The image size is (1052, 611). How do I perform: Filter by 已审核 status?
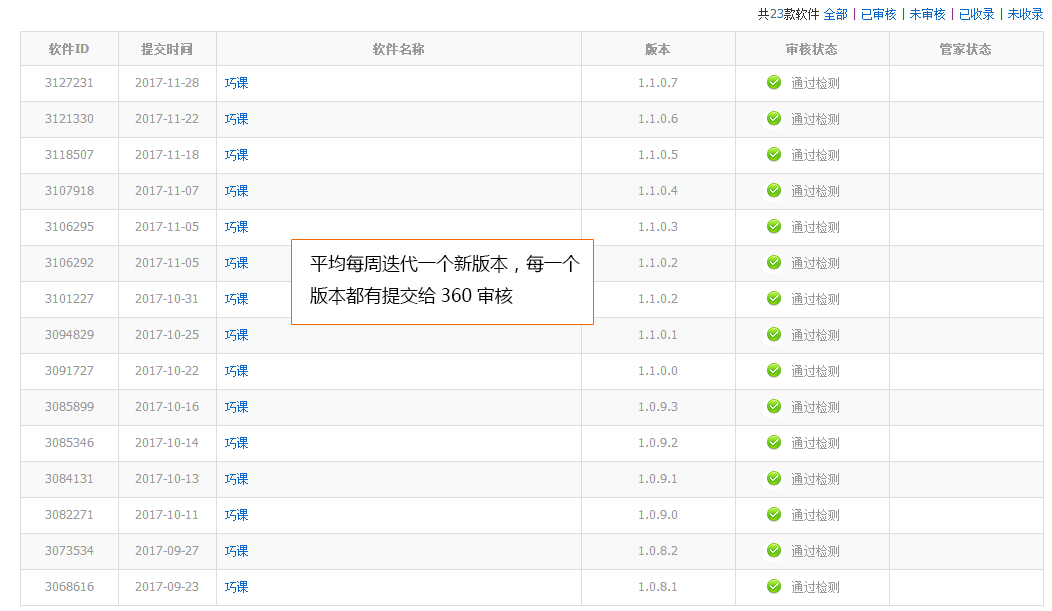pos(878,14)
